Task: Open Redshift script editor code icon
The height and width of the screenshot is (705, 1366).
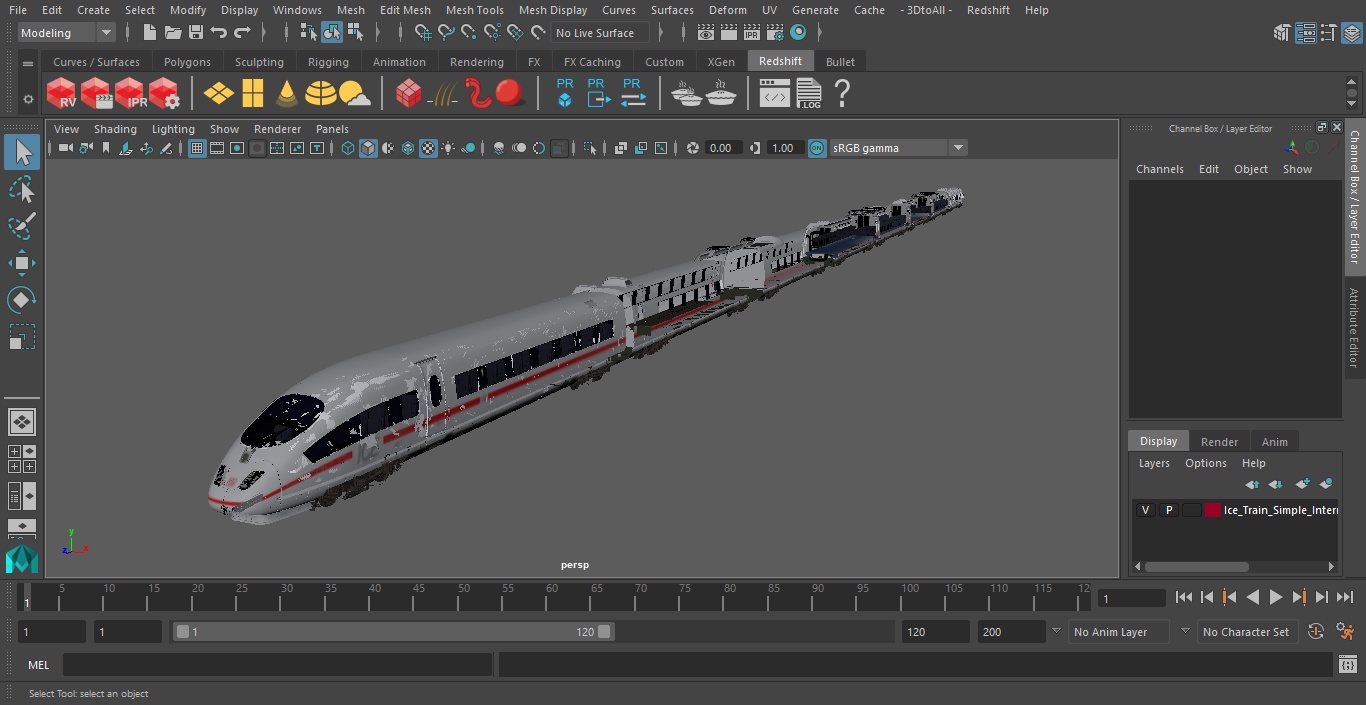Action: (775, 94)
